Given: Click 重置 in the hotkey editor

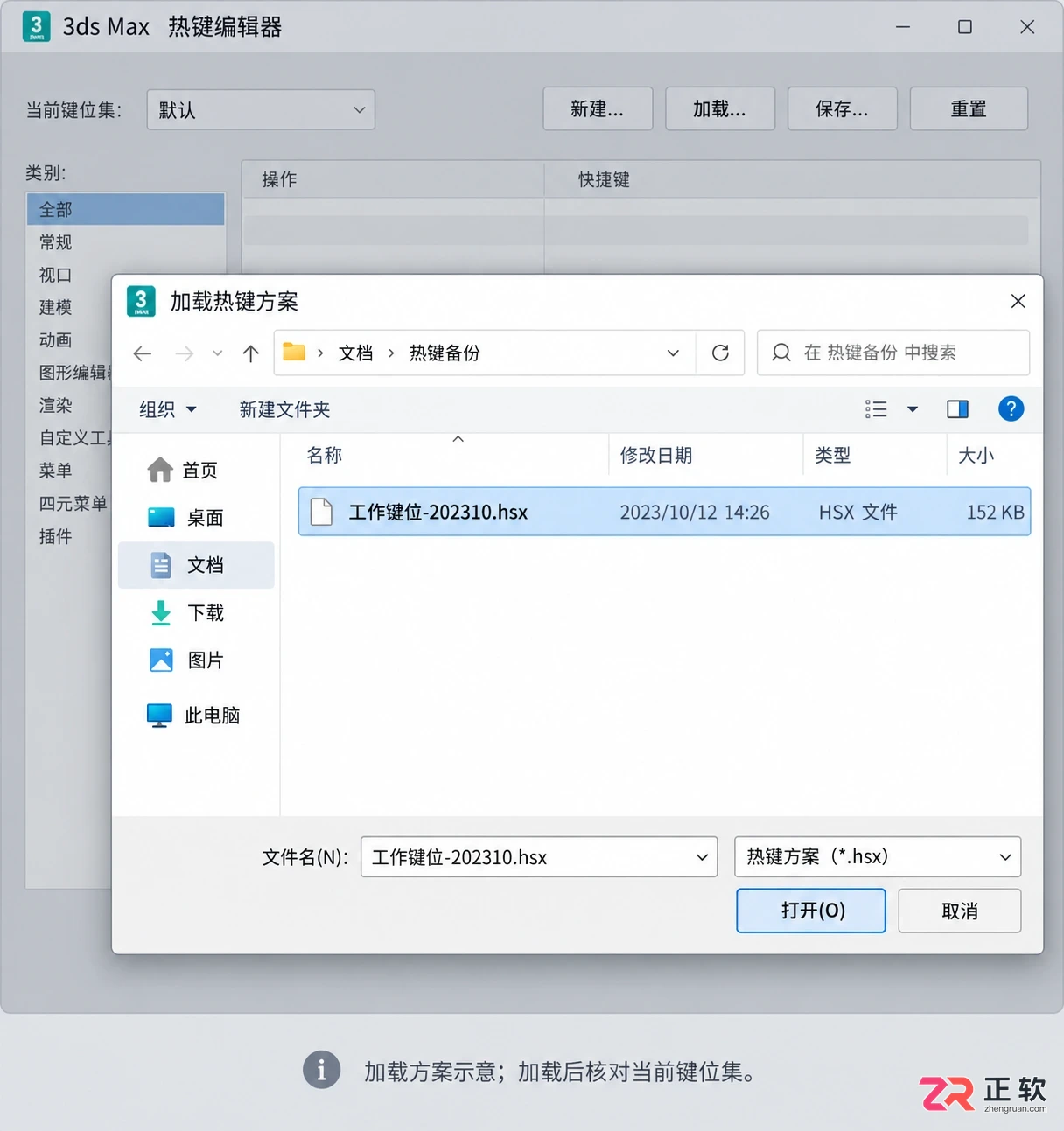Looking at the screenshot, I should click(x=969, y=109).
